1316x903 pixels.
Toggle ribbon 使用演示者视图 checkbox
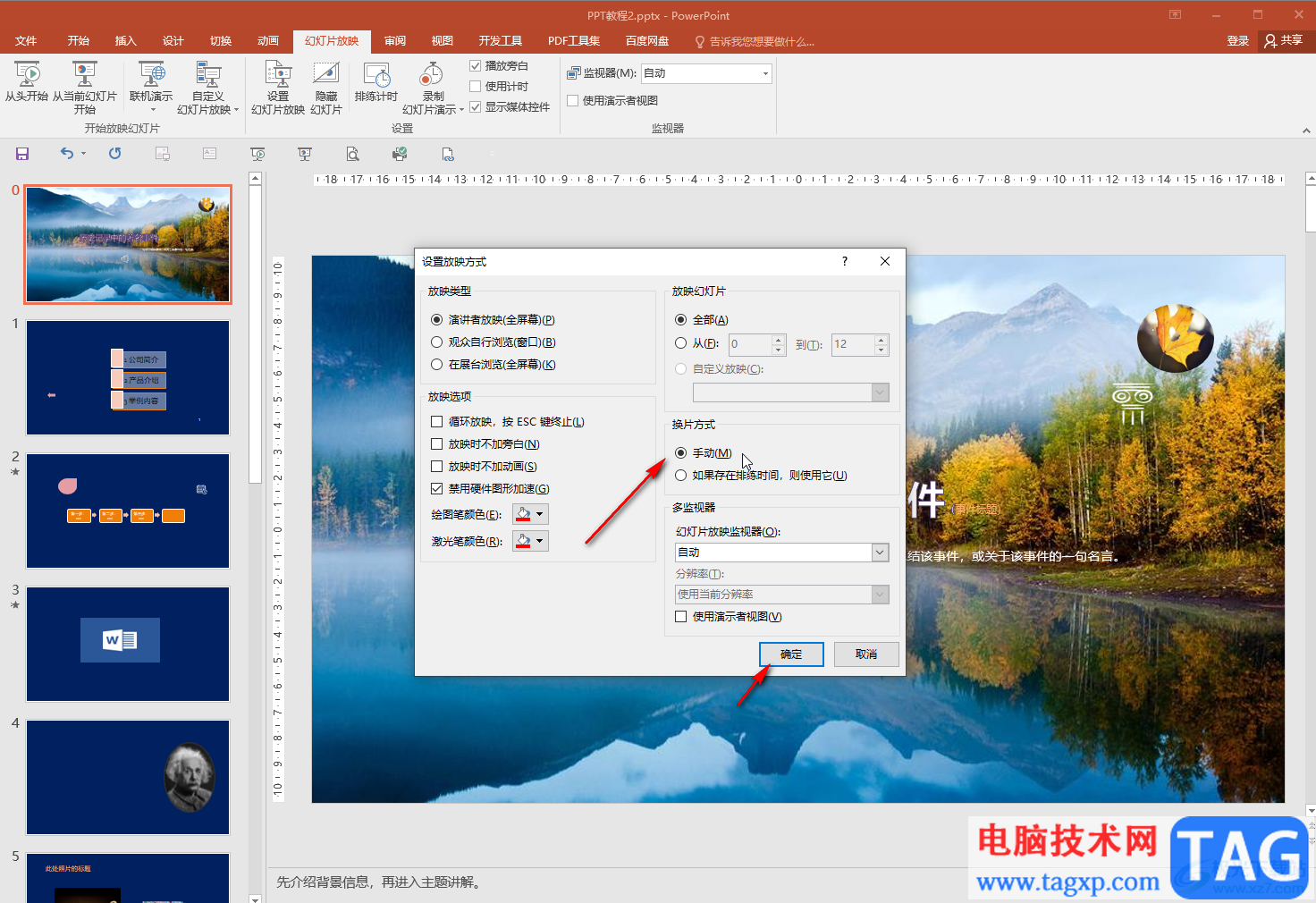573,101
